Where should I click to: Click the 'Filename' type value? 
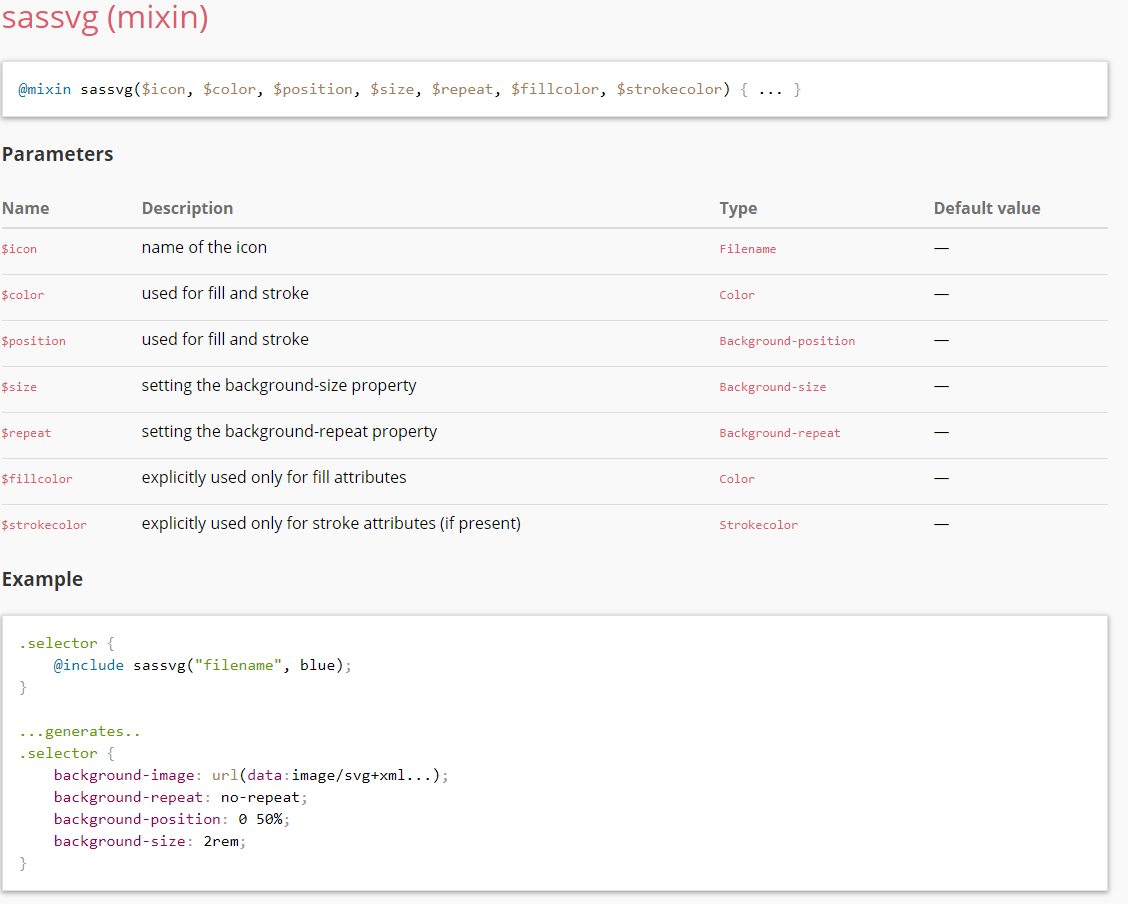click(748, 249)
